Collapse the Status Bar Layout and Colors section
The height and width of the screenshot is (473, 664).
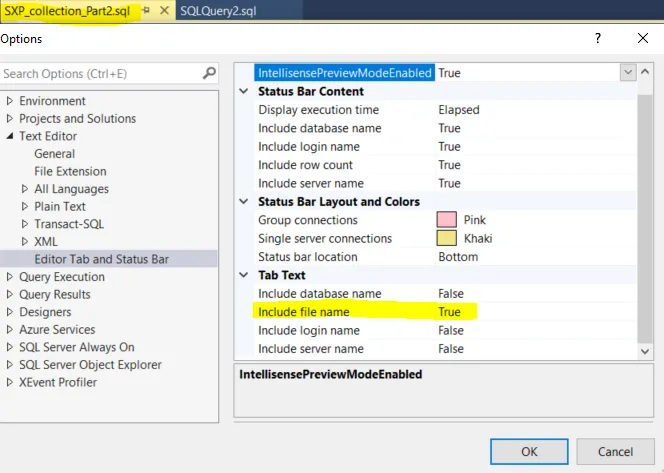coord(244,202)
